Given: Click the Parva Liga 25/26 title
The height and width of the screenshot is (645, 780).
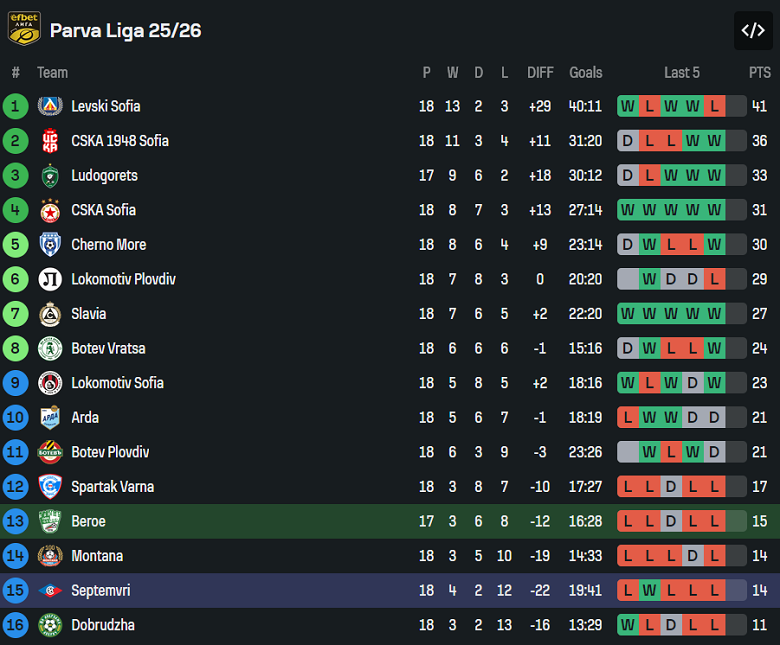Looking at the screenshot, I should tap(126, 30).
